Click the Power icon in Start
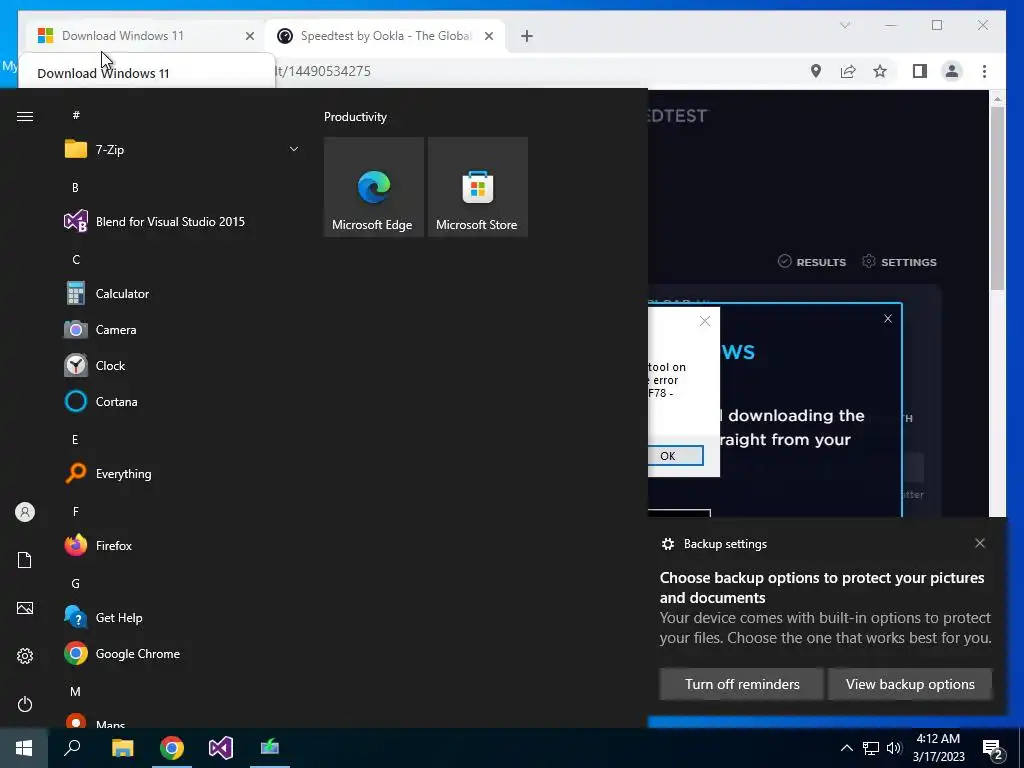This screenshot has width=1024, height=768. (25, 704)
